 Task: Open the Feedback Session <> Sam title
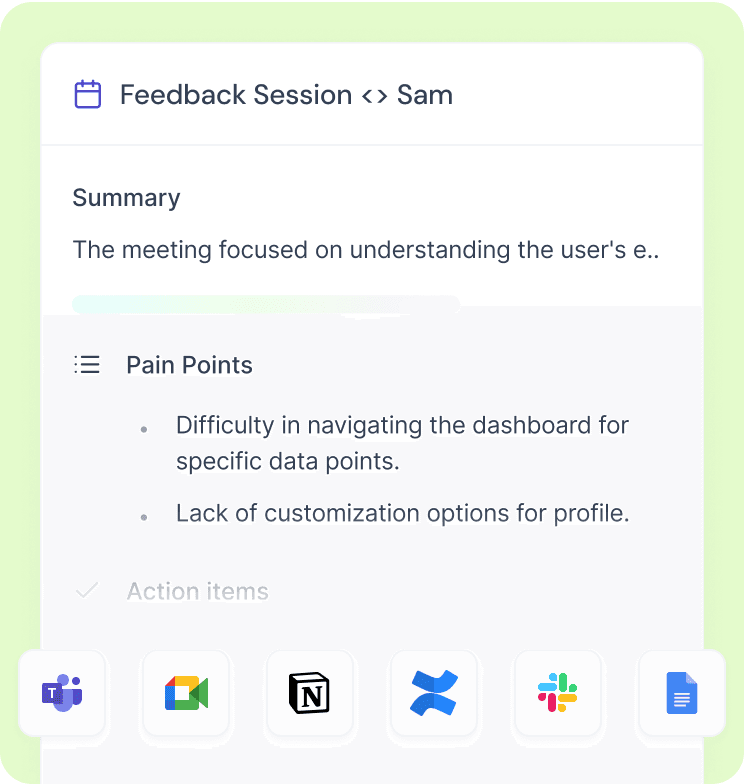(x=286, y=94)
